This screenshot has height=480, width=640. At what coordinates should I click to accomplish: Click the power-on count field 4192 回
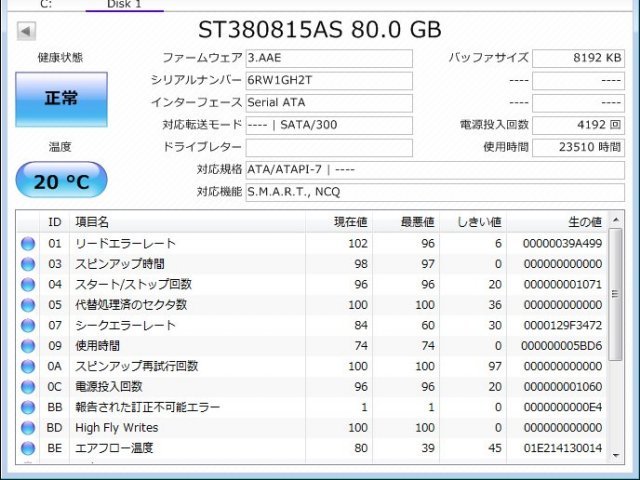coord(578,125)
